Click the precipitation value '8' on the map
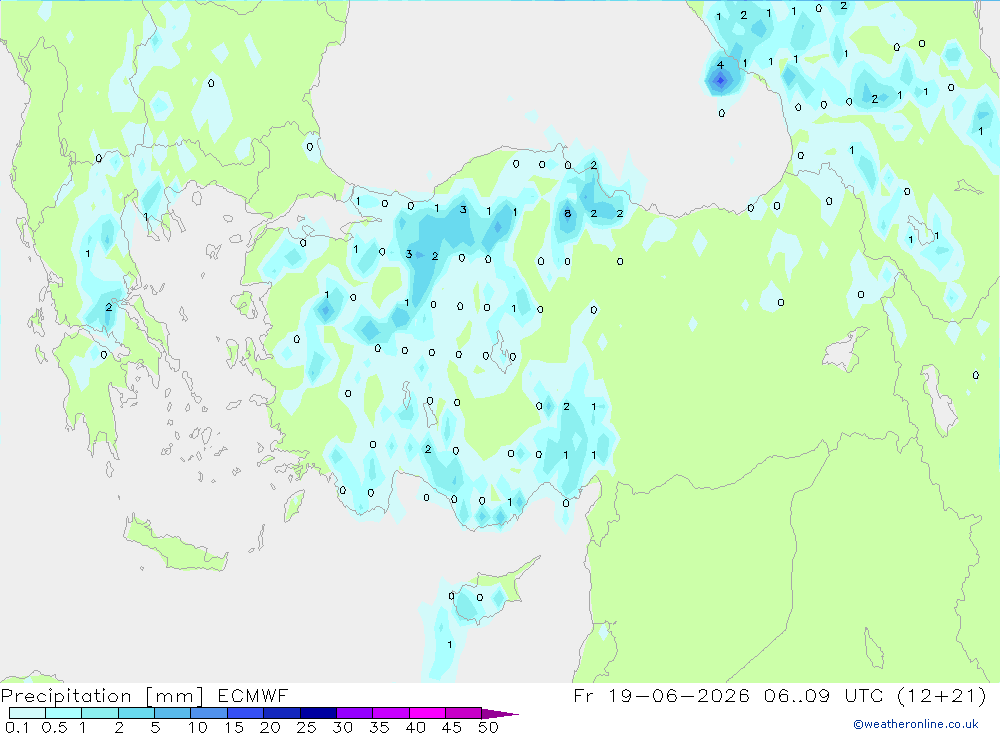 (x=568, y=214)
